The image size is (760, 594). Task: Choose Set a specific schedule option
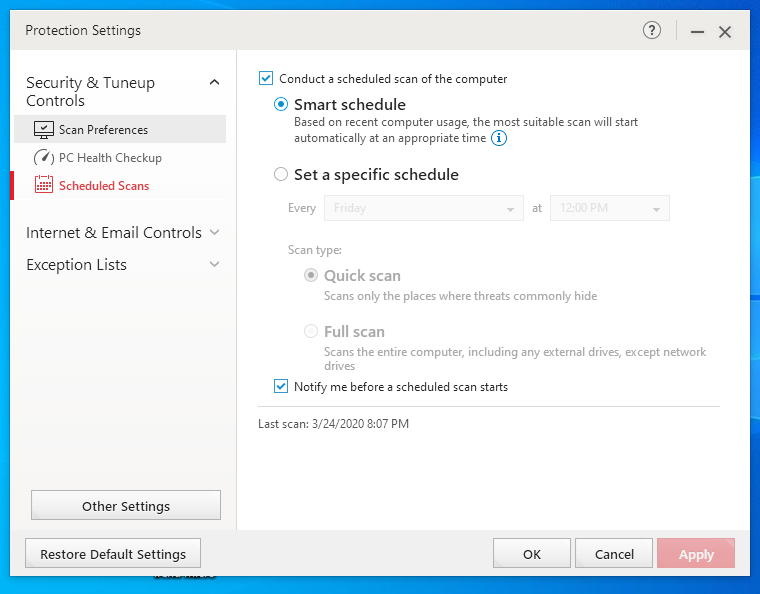(x=281, y=174)
